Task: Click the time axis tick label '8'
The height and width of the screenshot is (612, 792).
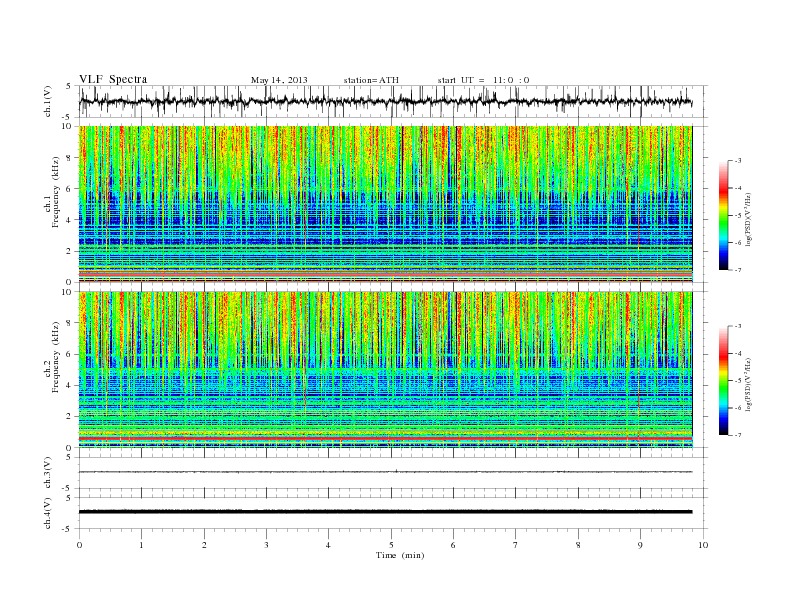Action: click(578, 545)
